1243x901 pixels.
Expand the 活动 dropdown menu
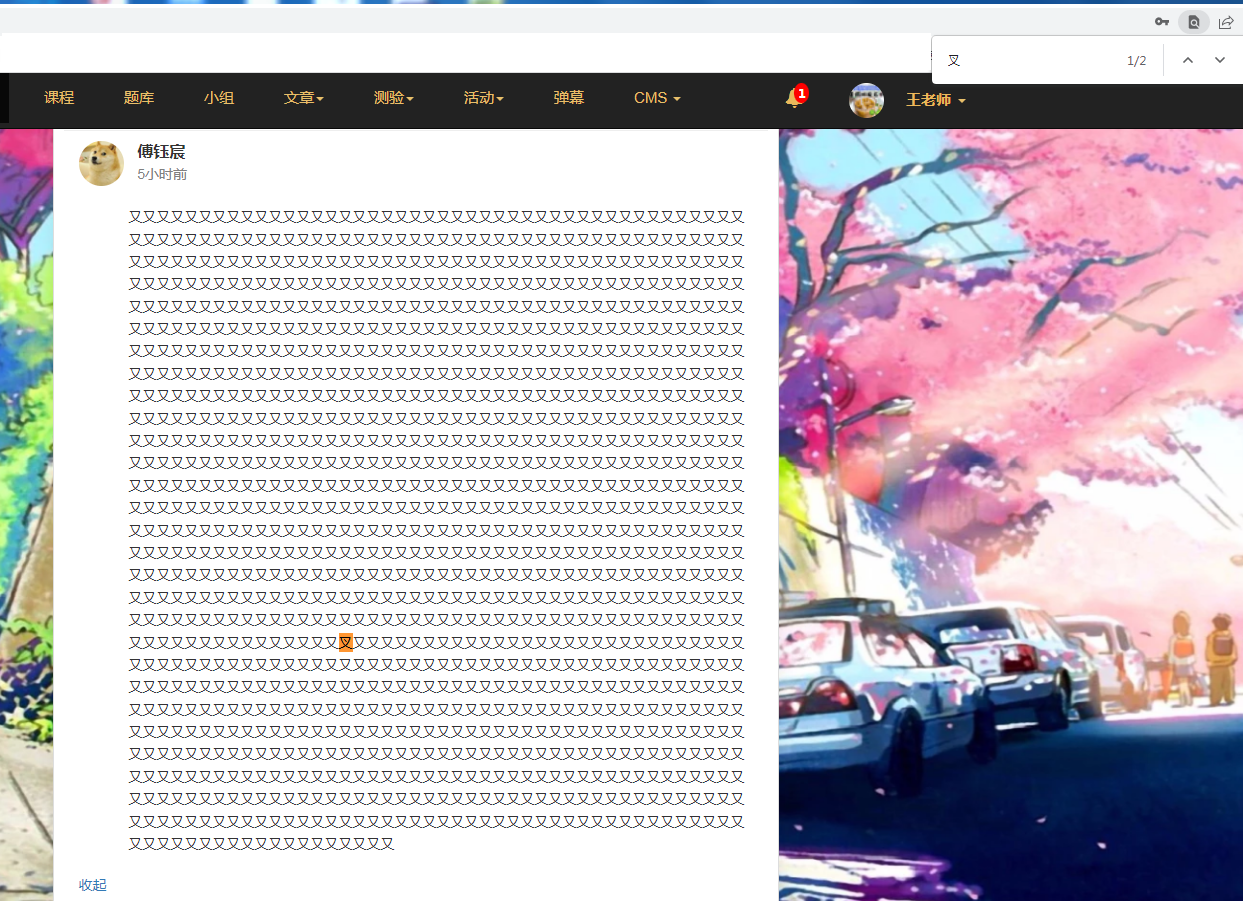484,98
